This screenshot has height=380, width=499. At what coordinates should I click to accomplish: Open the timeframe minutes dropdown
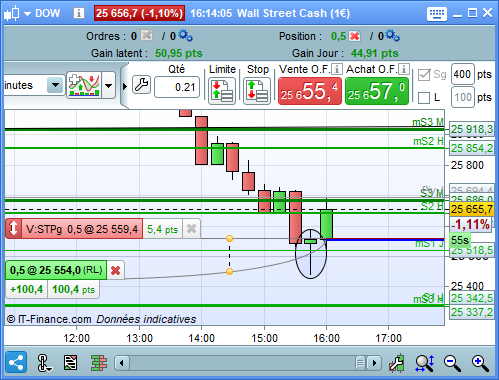click(55, 85)
